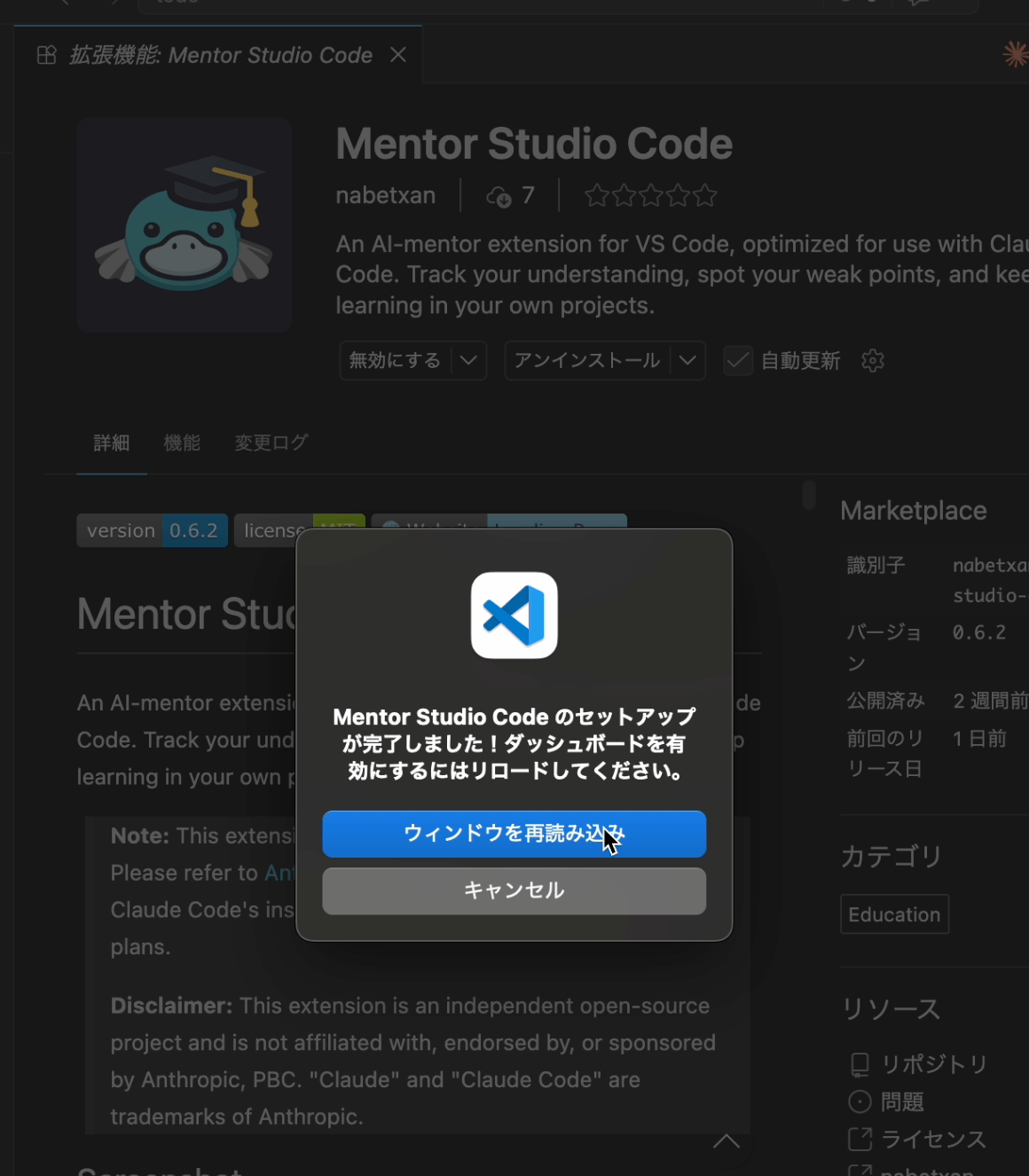Open the 問題 resource link
Image resolution: width=1029 pixels, height=1176 pixels.
[902, 1102]
